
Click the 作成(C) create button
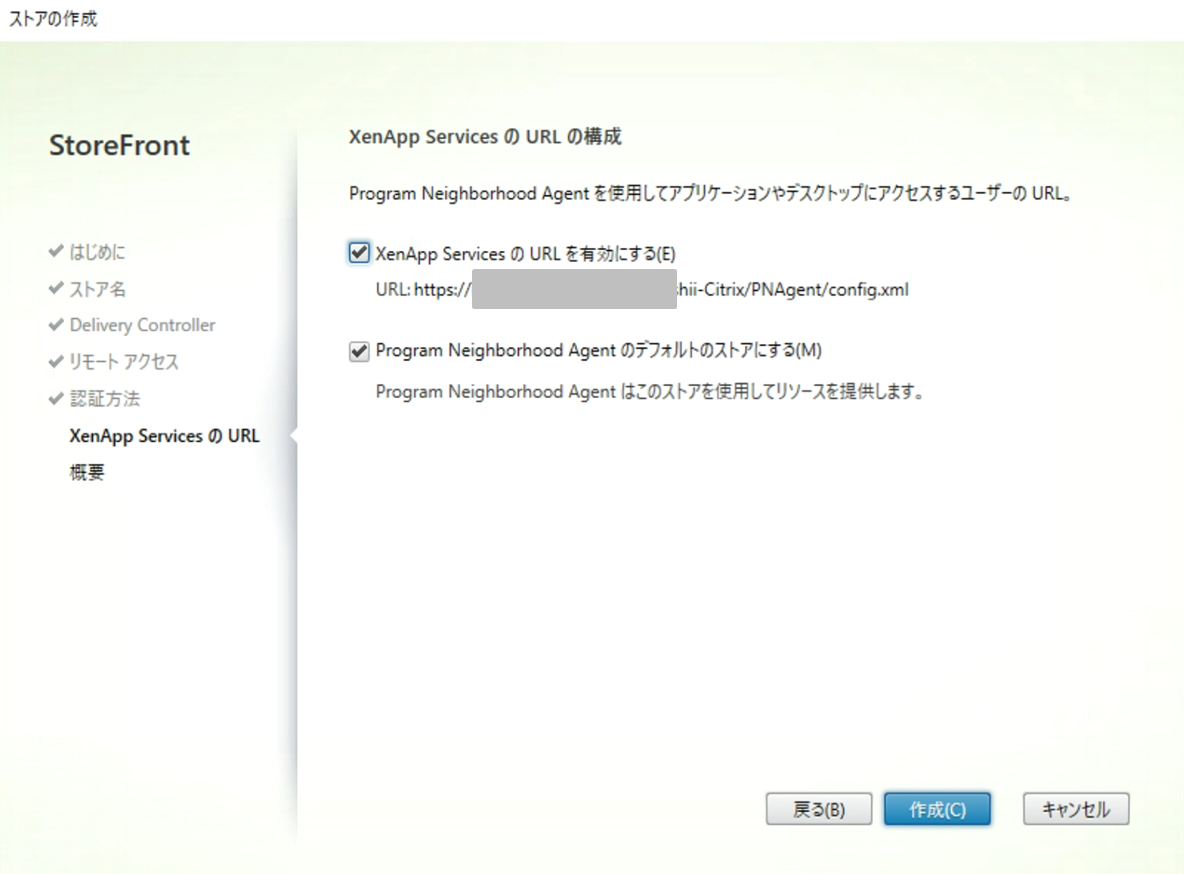(x=937, y=809)
